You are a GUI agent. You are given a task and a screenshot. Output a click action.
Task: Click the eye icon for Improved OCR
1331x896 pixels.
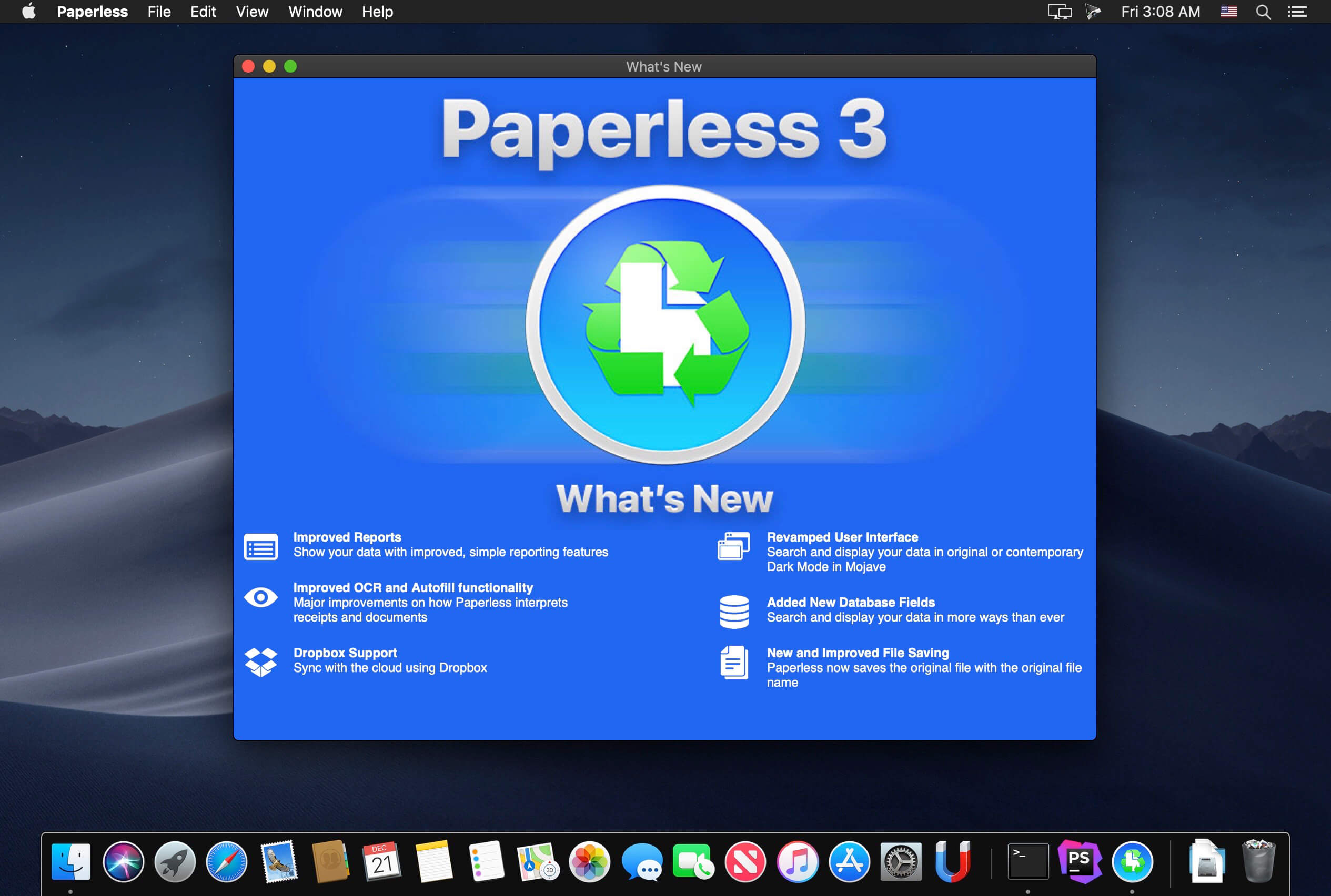[261, 597]
